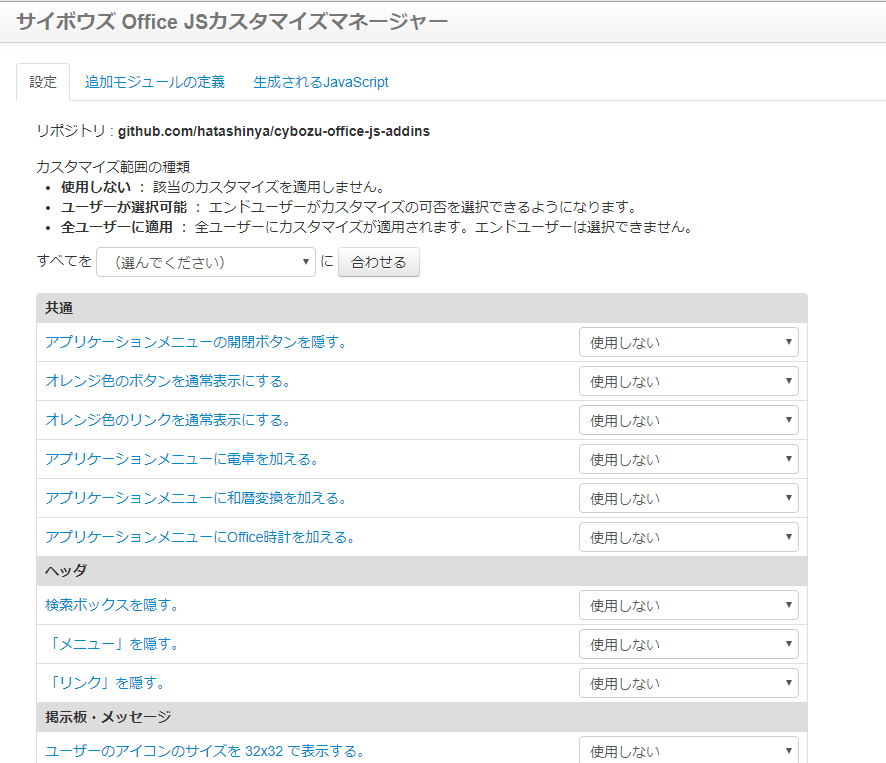Open the すべてを (選んでください) dropdown
Viewport: 886px width, 763px height.
point(206,262)
